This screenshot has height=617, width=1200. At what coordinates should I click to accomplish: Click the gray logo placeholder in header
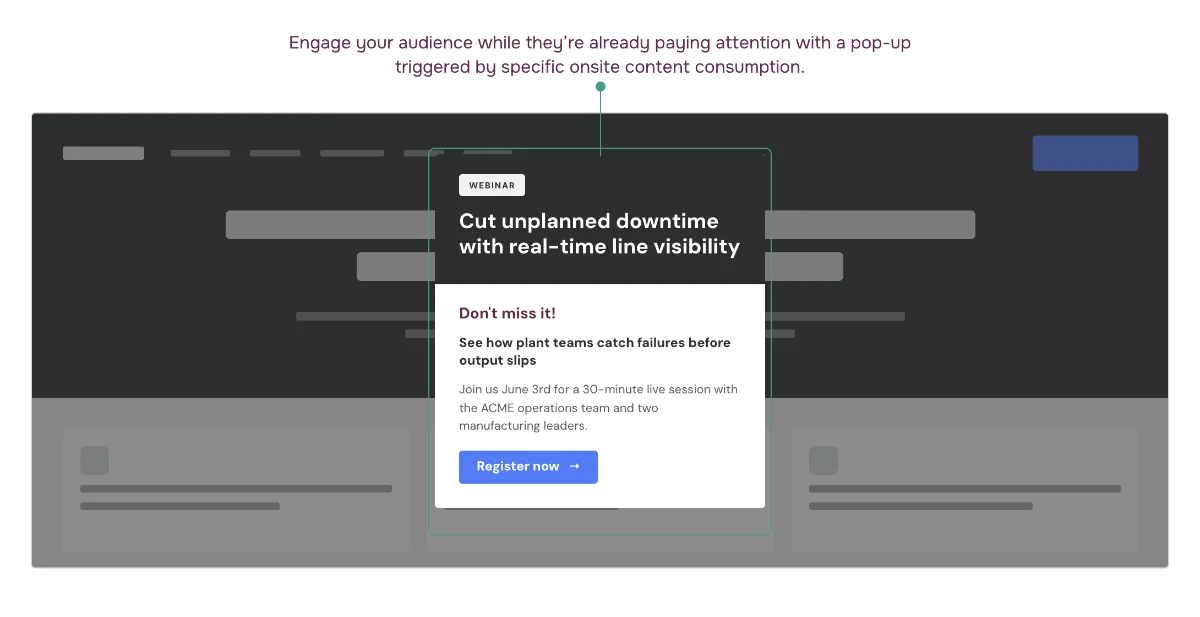[x=103, y=153]
